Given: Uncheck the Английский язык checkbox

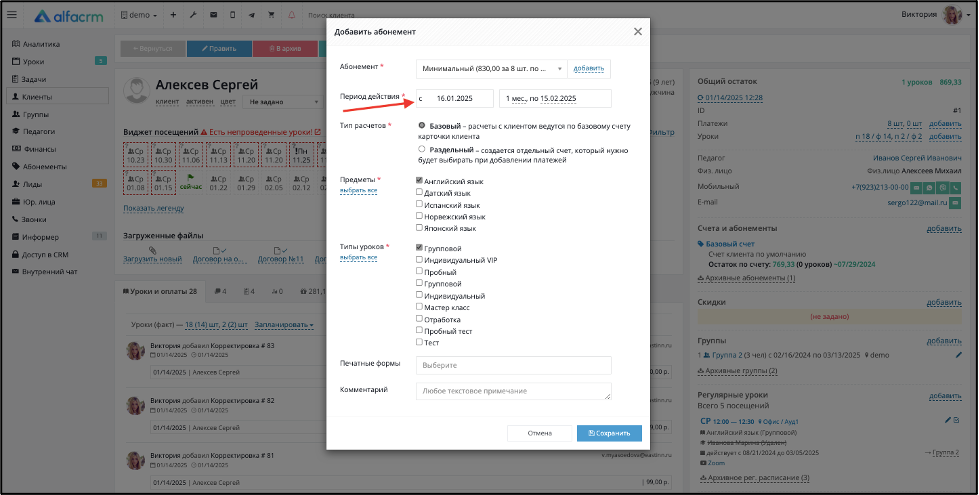Looking at the screenshot, I should pos(420,180).
